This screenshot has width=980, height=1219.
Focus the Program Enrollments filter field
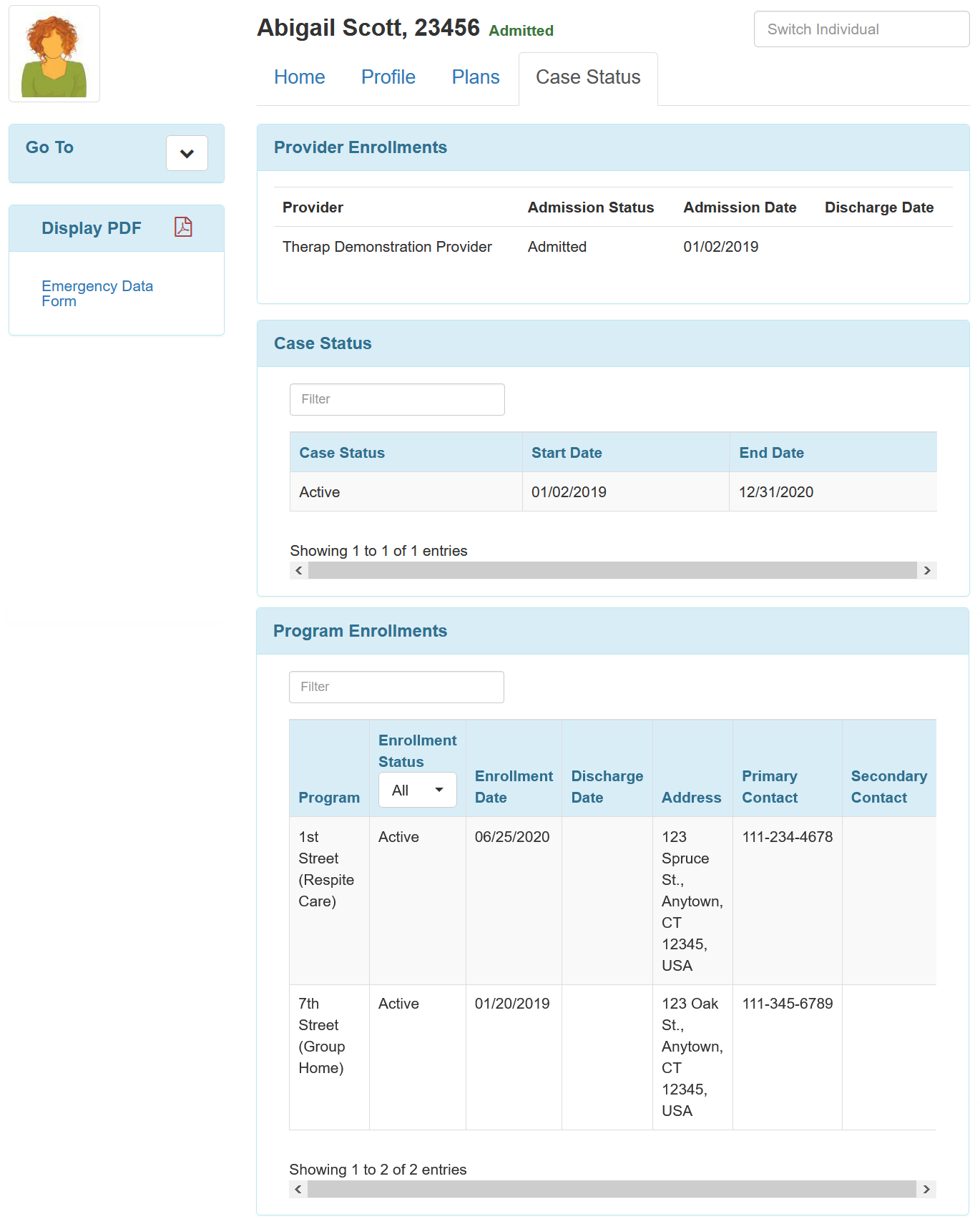396,687
